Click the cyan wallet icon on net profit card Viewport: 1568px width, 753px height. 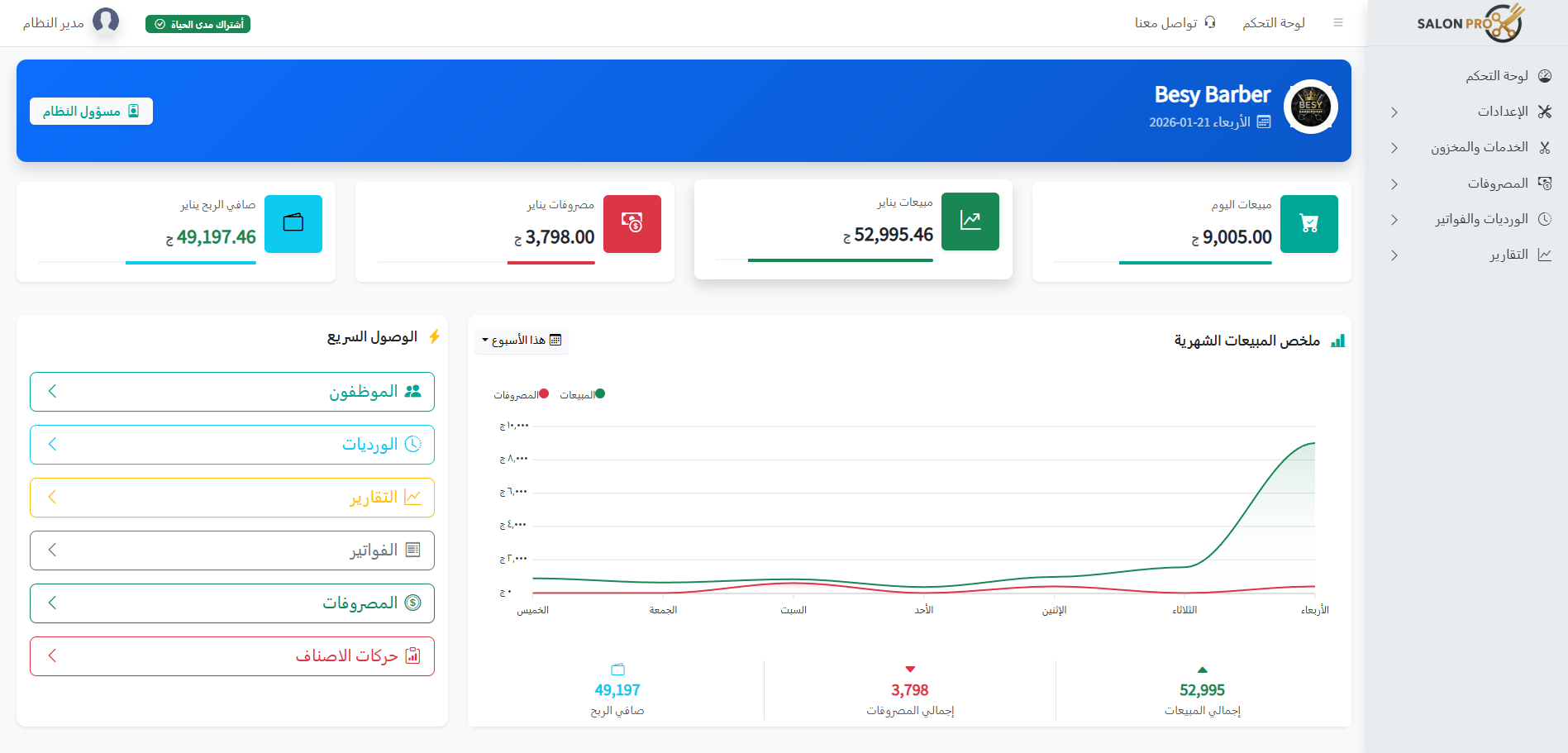293,224
